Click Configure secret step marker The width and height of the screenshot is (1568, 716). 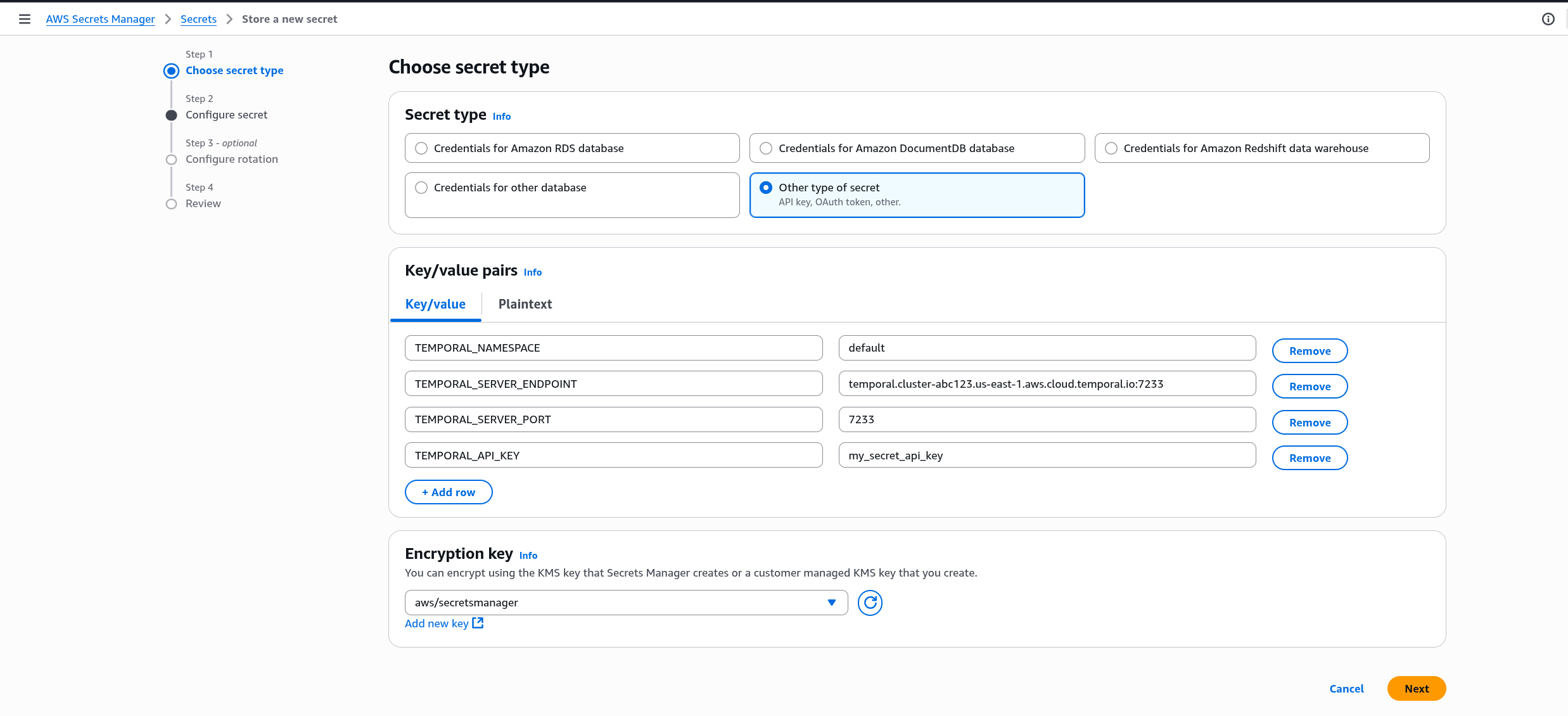[171, 115]
